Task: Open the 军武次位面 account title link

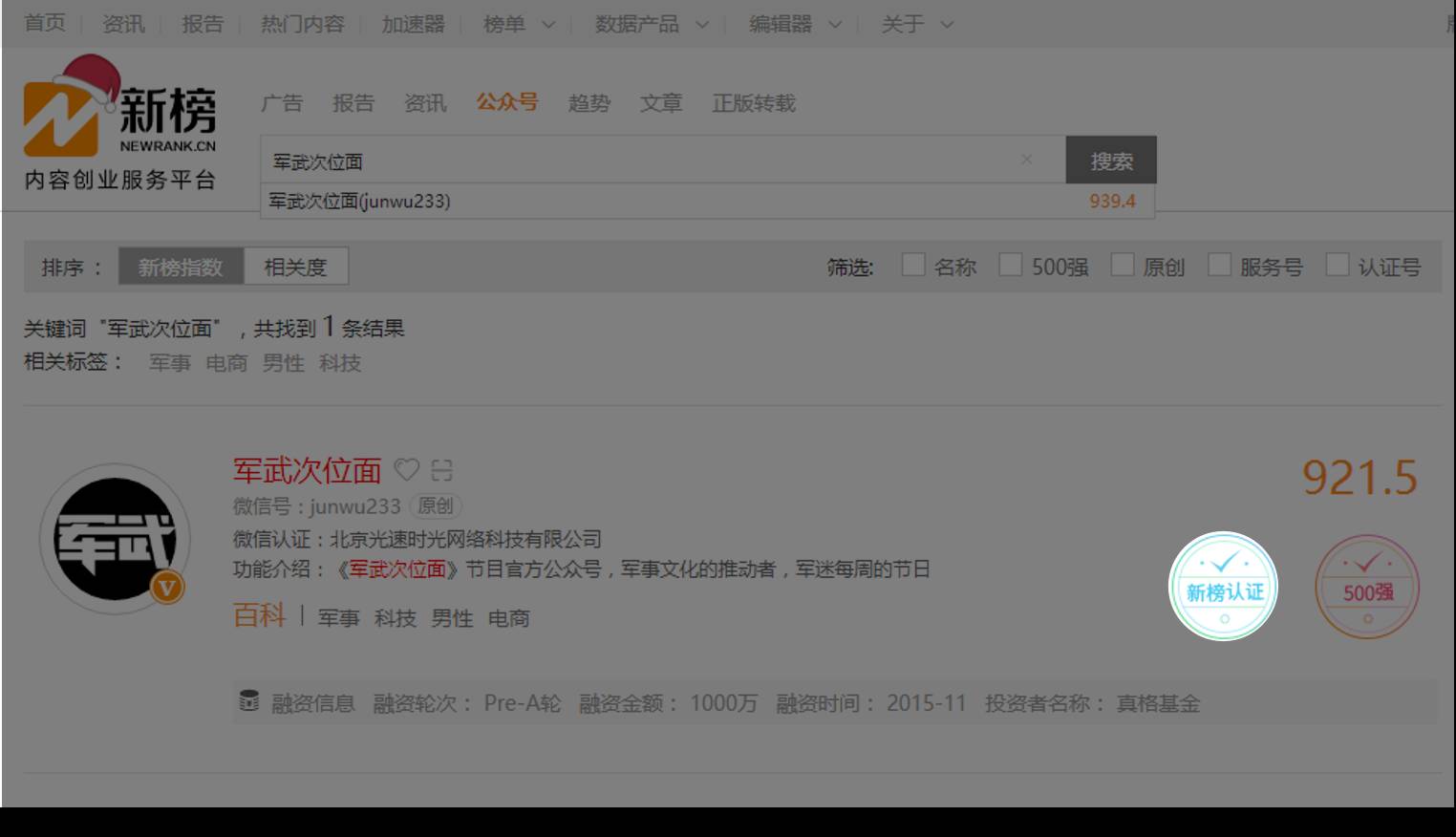Action: point(307,470)
